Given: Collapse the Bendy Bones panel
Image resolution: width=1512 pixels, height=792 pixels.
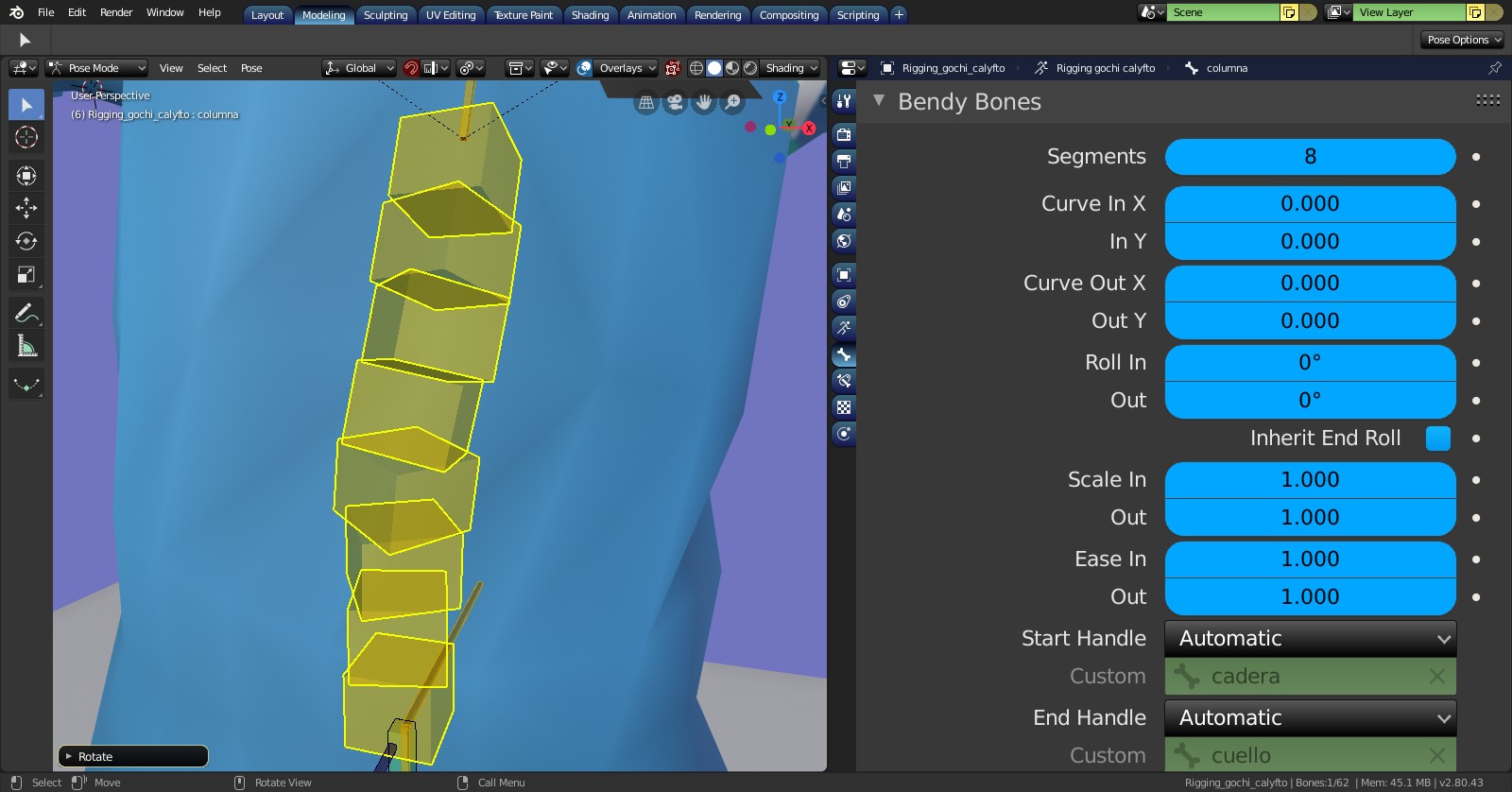Looking at the screenshot, I should click(x=879, y=101).
